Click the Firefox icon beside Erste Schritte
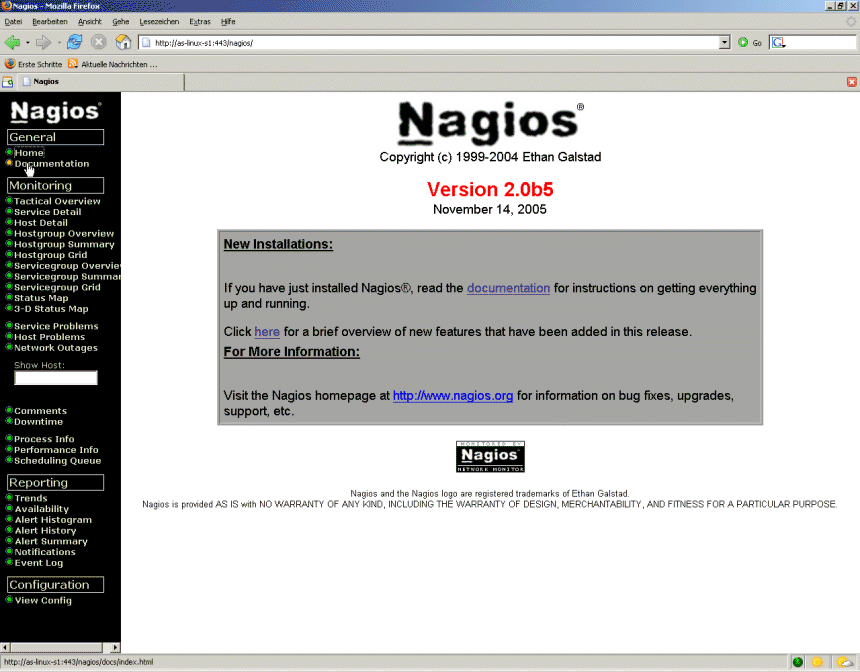This screenshot has height=672, width=860. pos(9,64)
